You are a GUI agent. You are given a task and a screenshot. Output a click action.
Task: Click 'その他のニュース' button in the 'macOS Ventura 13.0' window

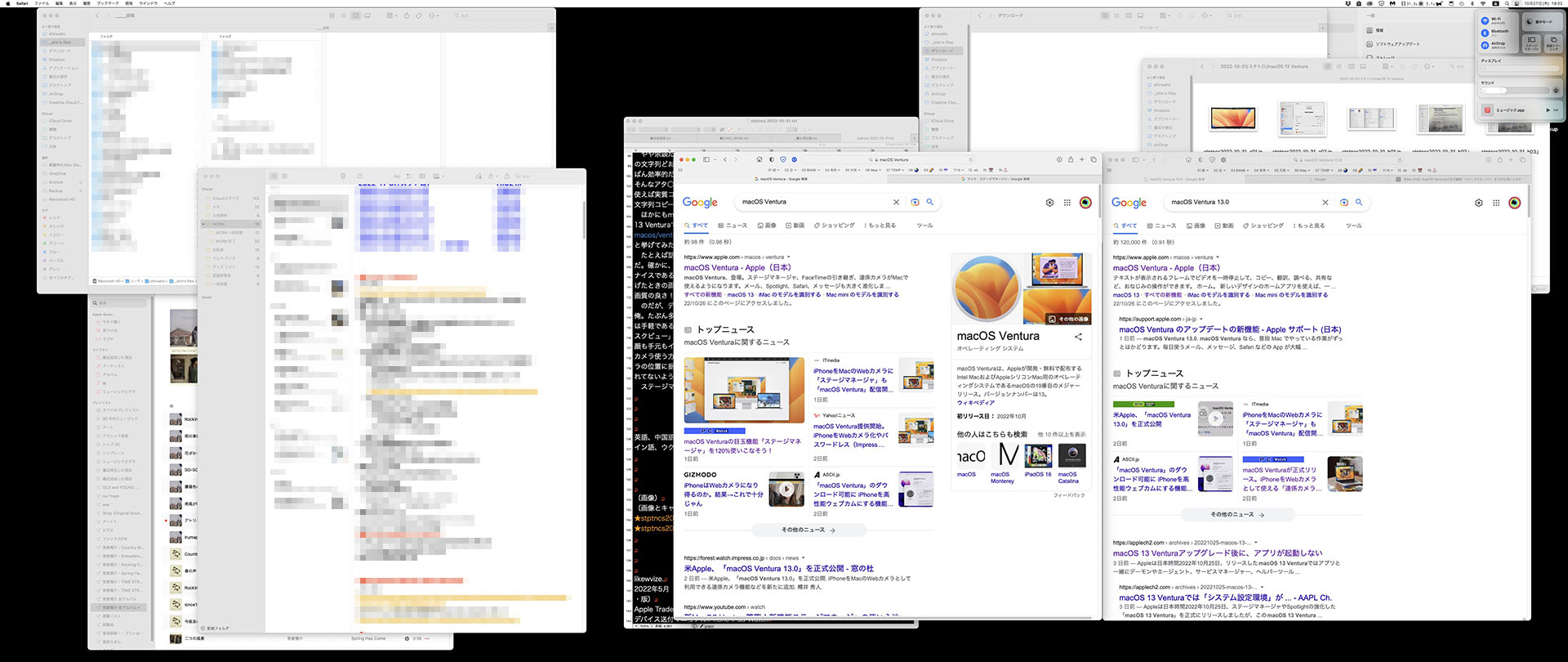pos(1237,515)
